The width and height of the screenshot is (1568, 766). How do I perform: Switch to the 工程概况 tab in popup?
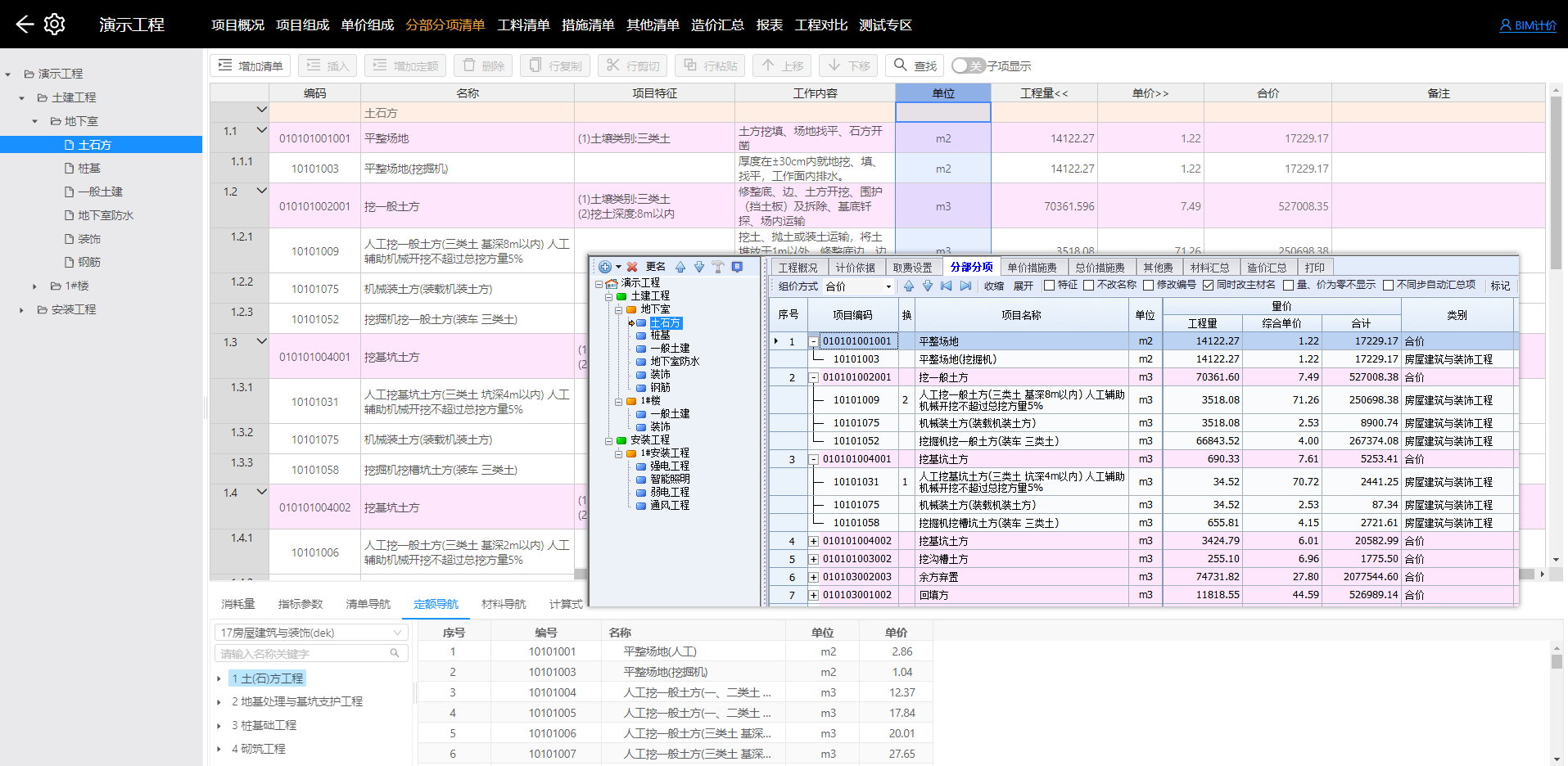(798, 268)
